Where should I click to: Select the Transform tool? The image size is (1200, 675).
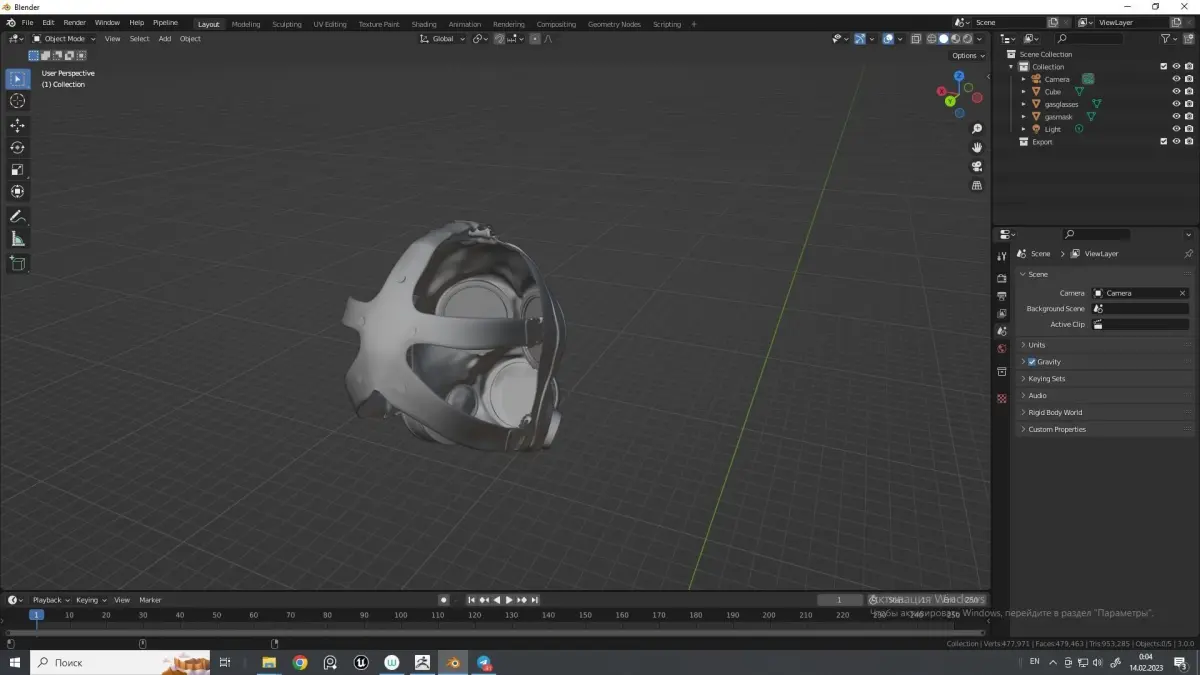[17, 191]
